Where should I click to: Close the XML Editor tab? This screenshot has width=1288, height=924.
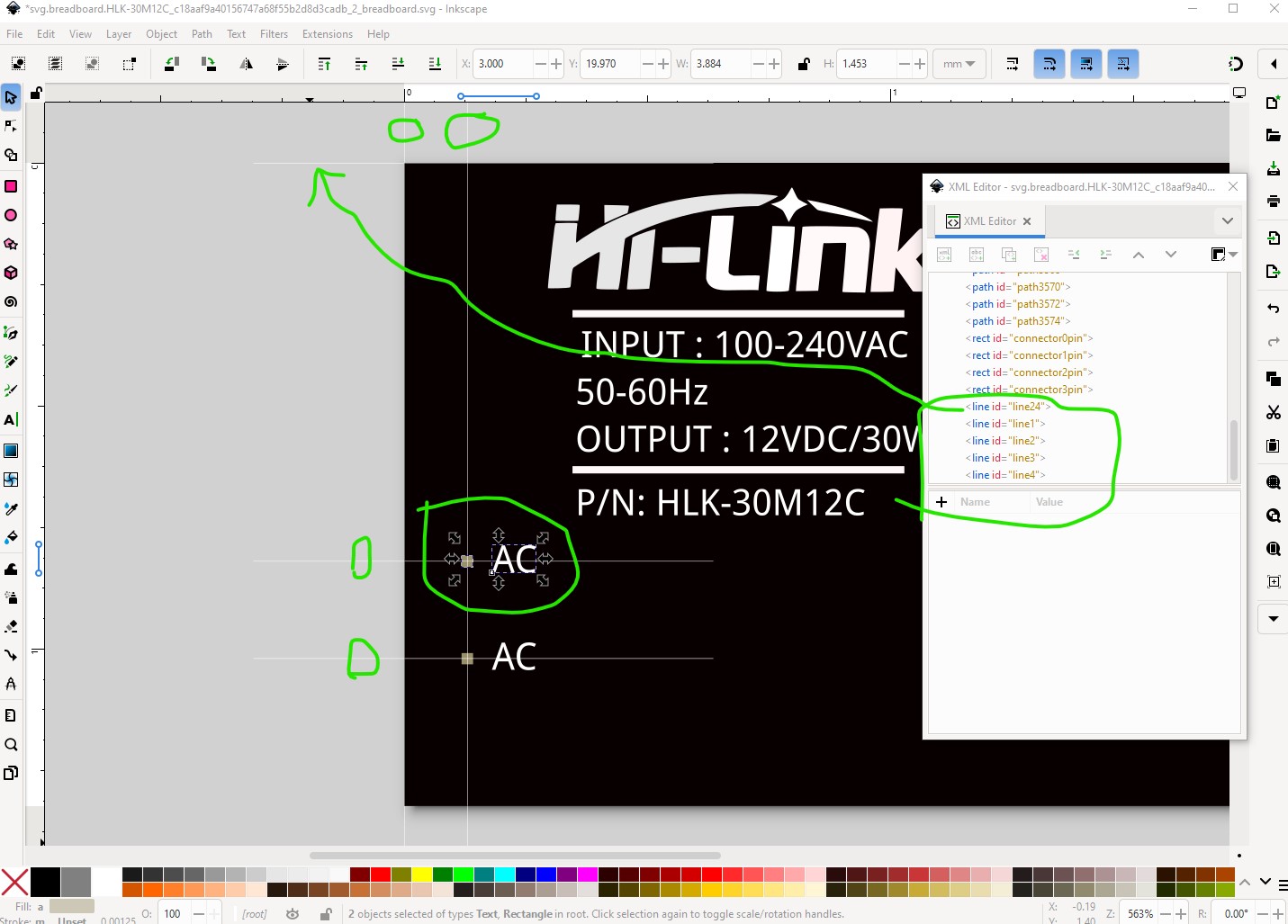pyautogui.click(x=1027, y=221)
